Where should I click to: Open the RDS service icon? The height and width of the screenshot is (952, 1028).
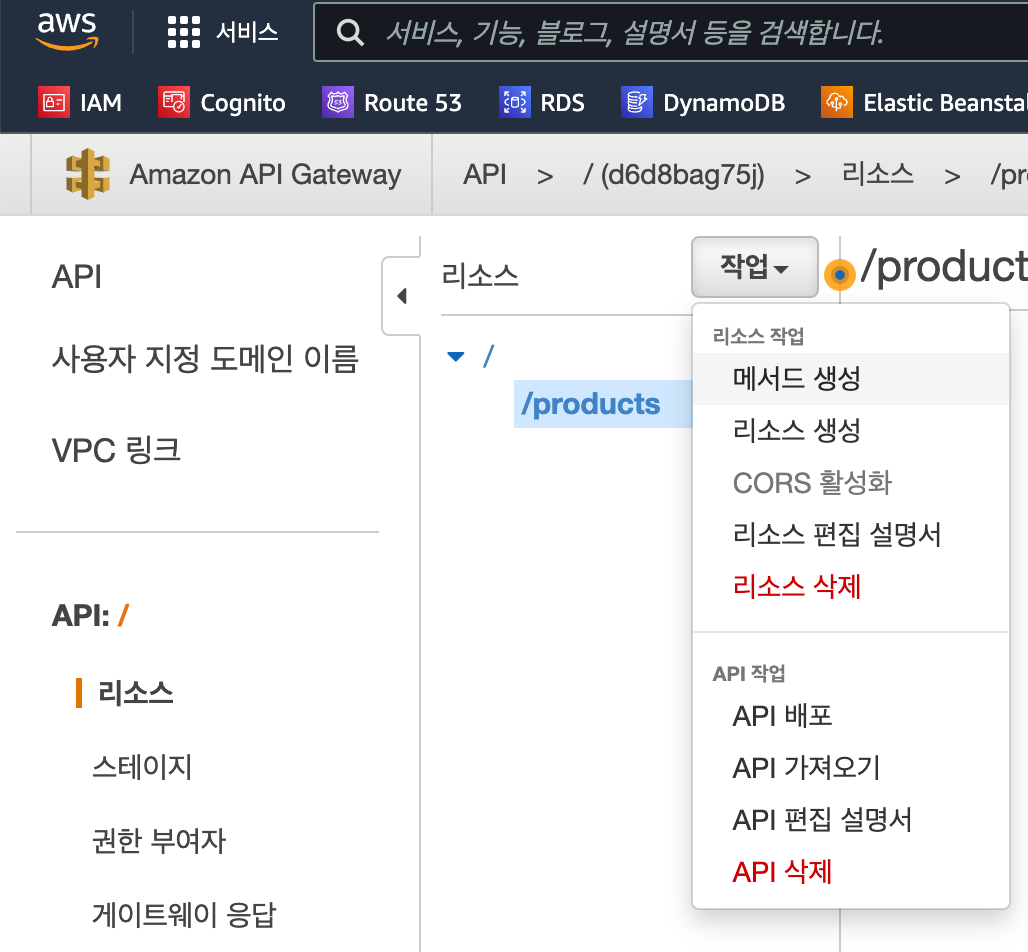515,102
